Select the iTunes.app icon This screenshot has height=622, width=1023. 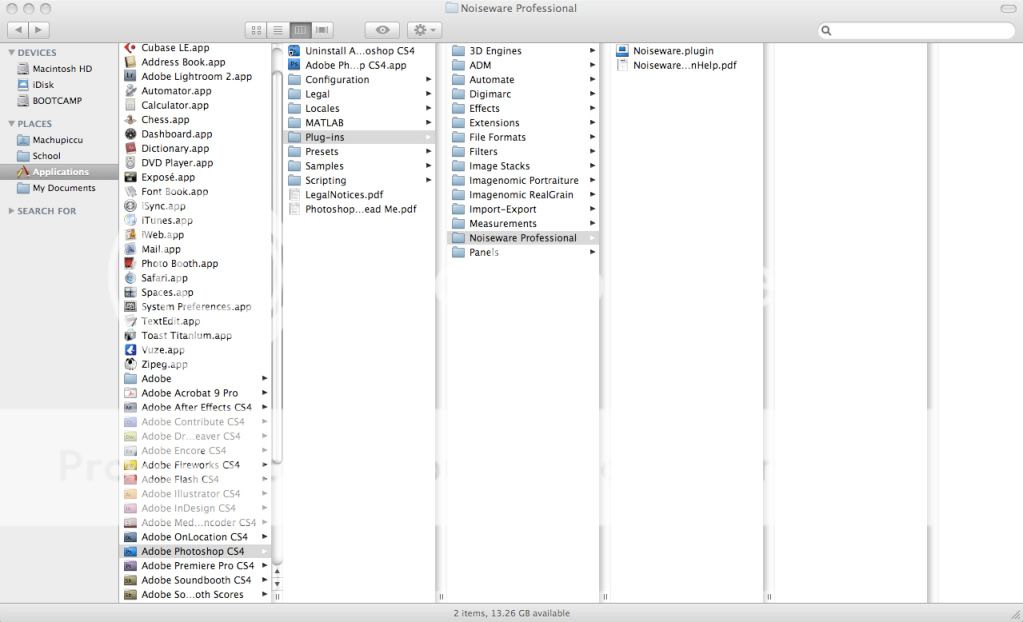(x=130, y=220)
